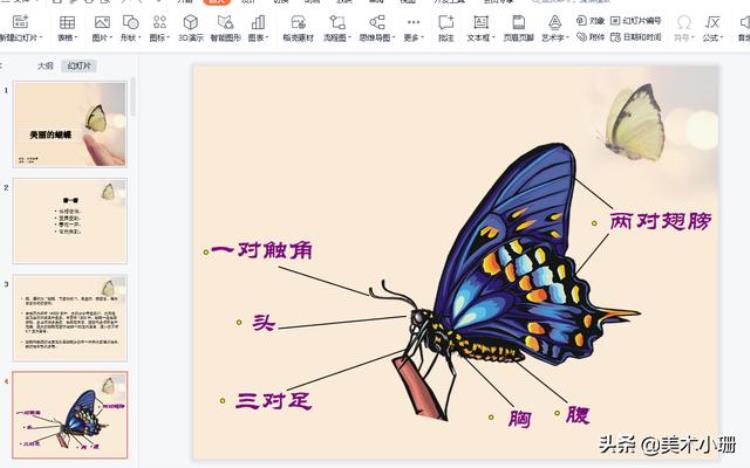
Task: Click the 3D演示 (3D presentation) icon
Action: pyautogui.click(x=190, y=23)
